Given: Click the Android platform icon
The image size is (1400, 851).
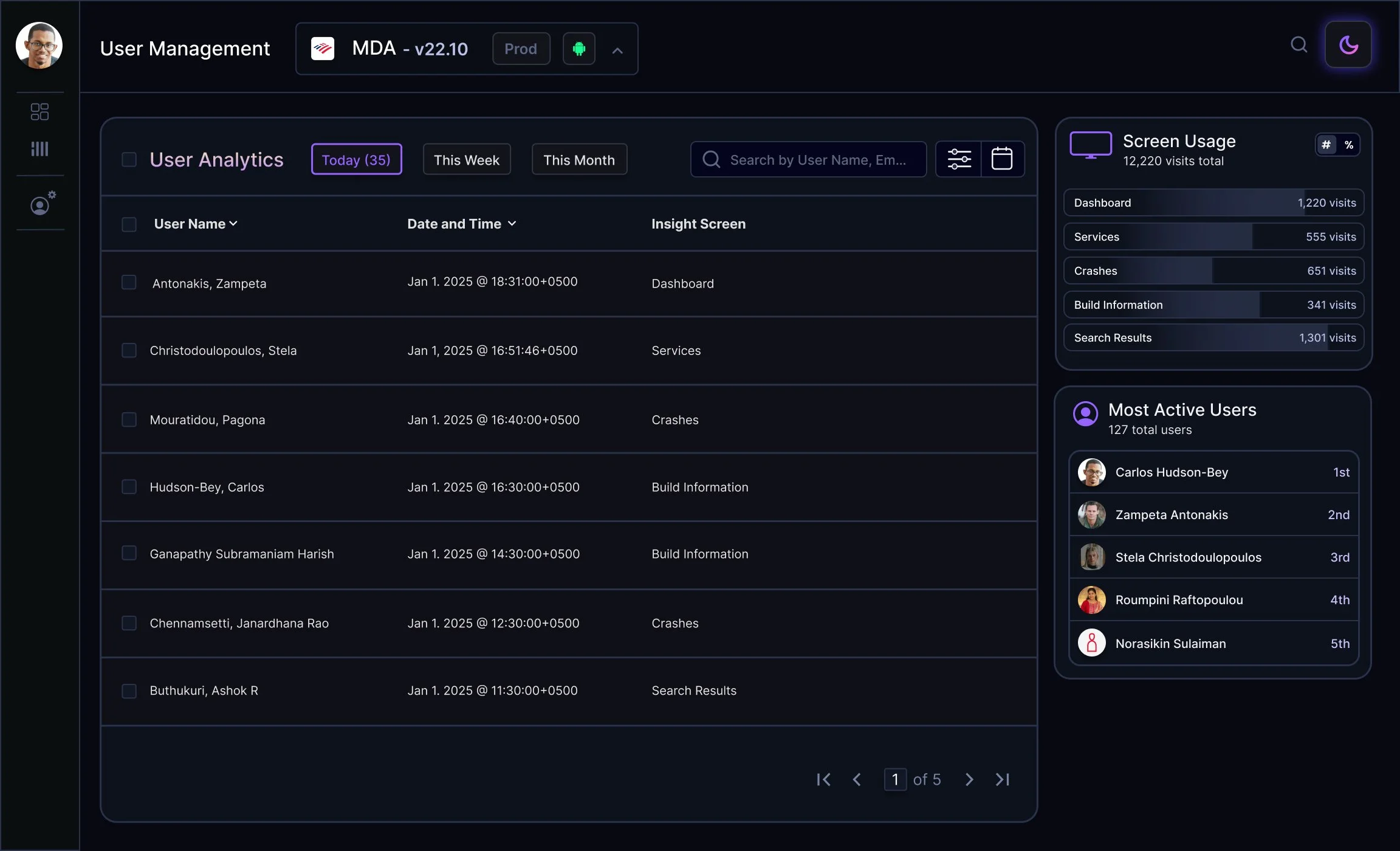Looking at the screenshot, I should coord(578,49).
